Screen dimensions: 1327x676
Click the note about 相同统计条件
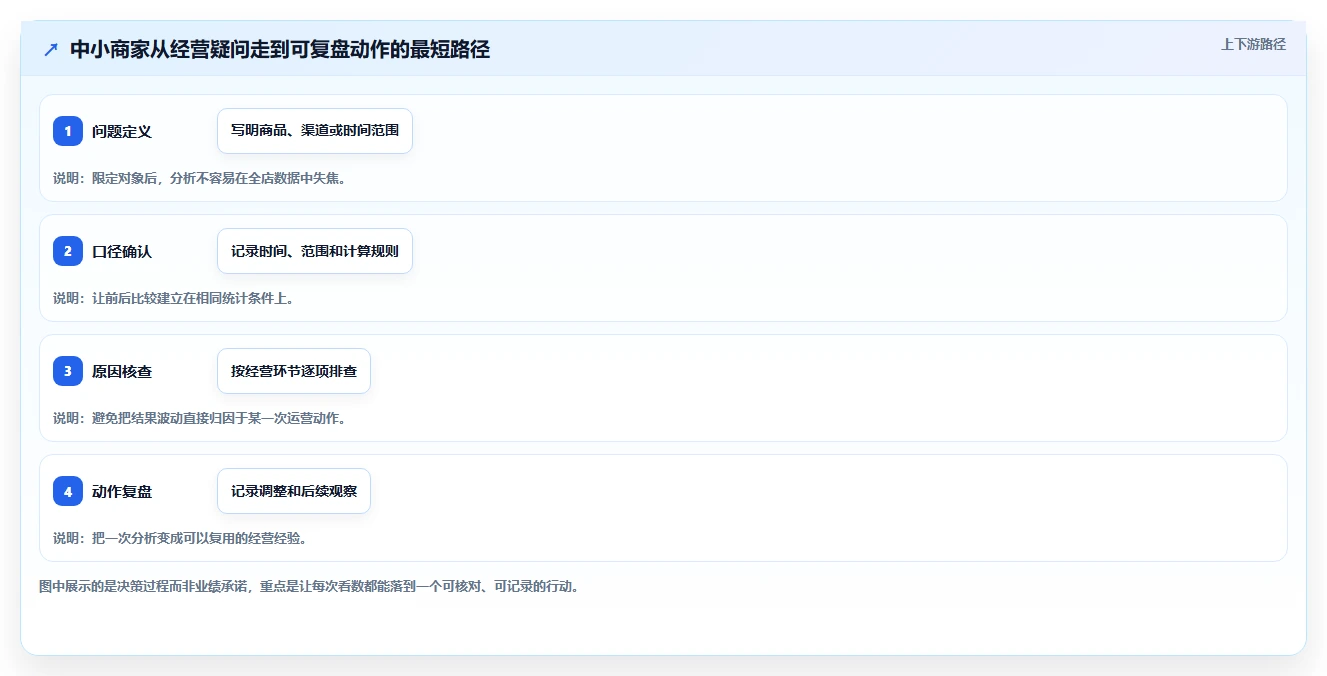pos(173,298)
